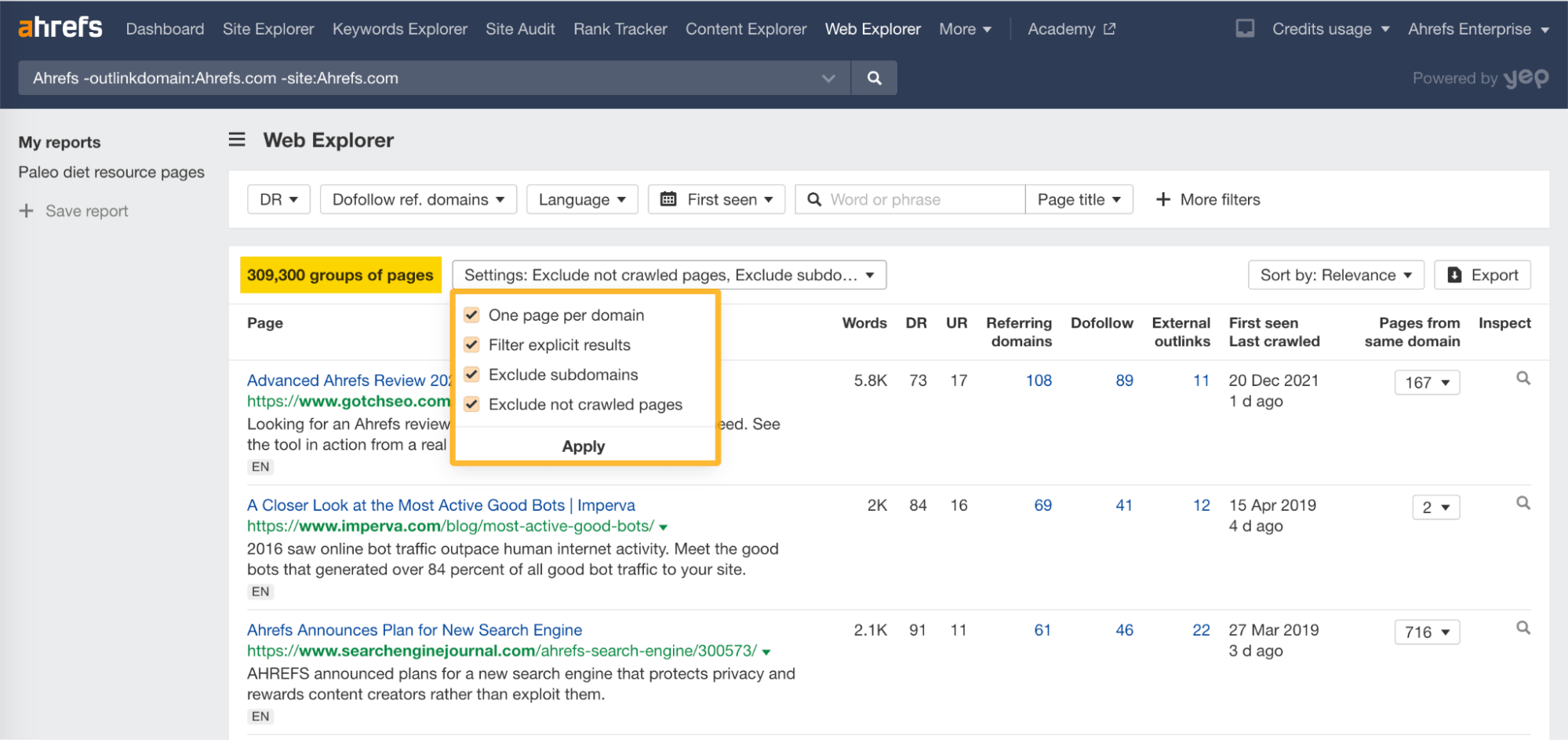Open the First seen filter dropdown

716,199
